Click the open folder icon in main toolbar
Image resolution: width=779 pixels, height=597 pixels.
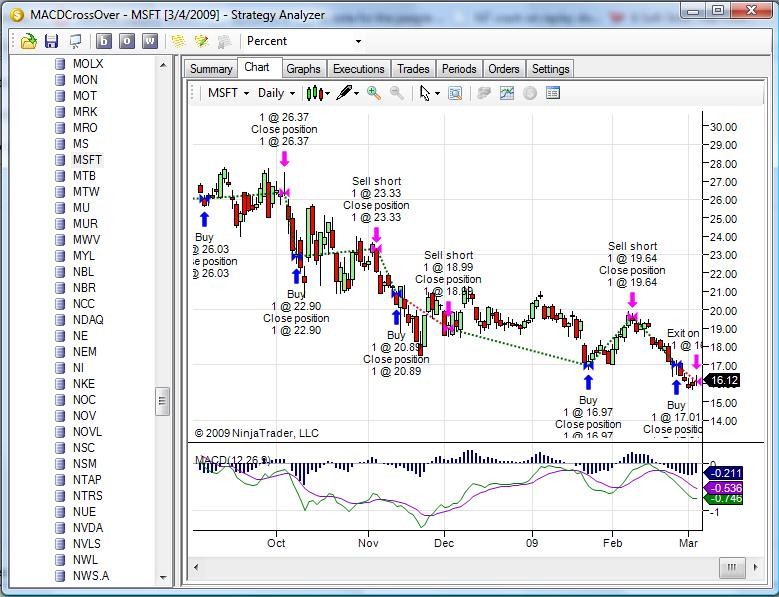pos(28,41)
